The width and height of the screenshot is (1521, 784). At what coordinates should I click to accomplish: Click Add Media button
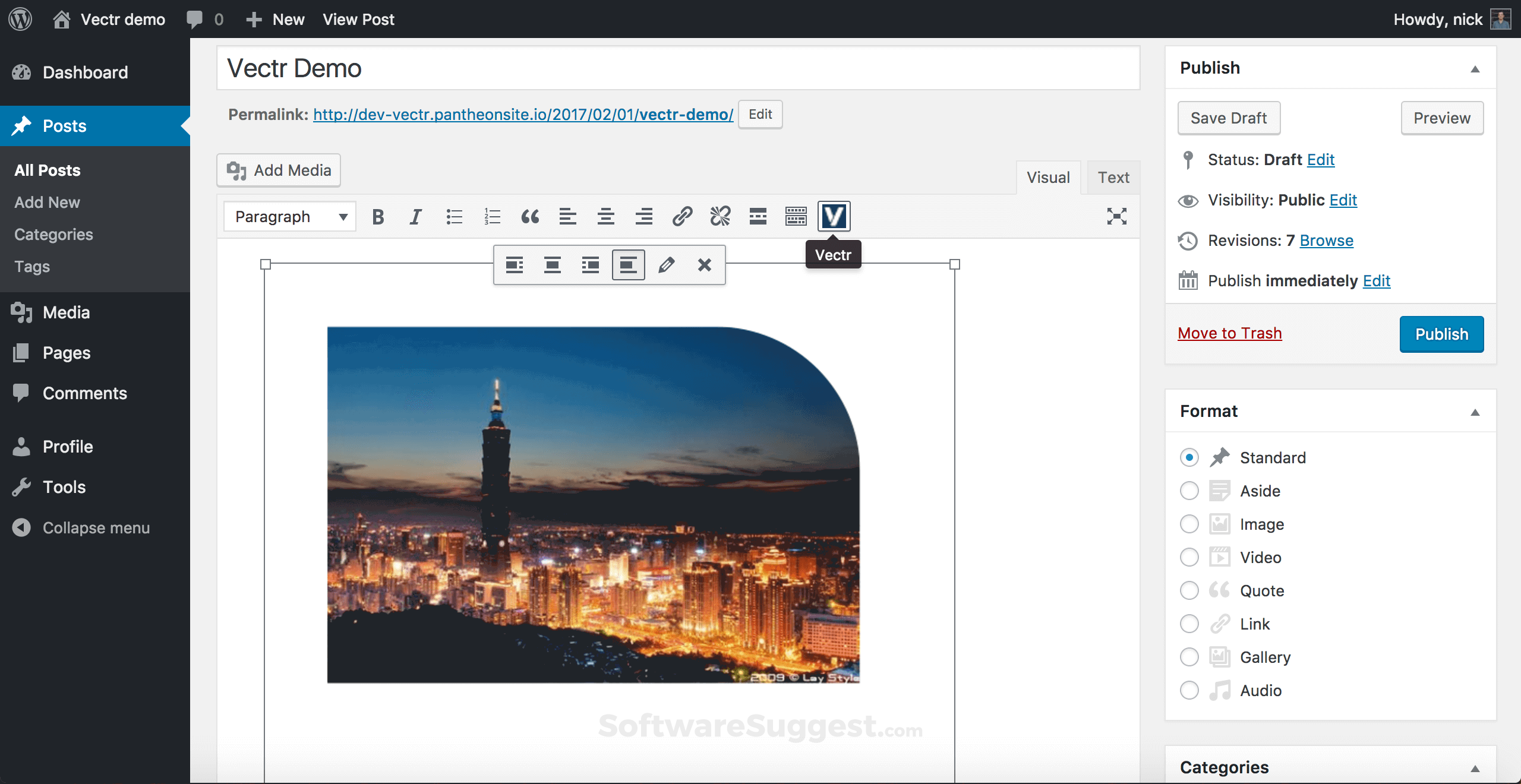click(279, 171)
